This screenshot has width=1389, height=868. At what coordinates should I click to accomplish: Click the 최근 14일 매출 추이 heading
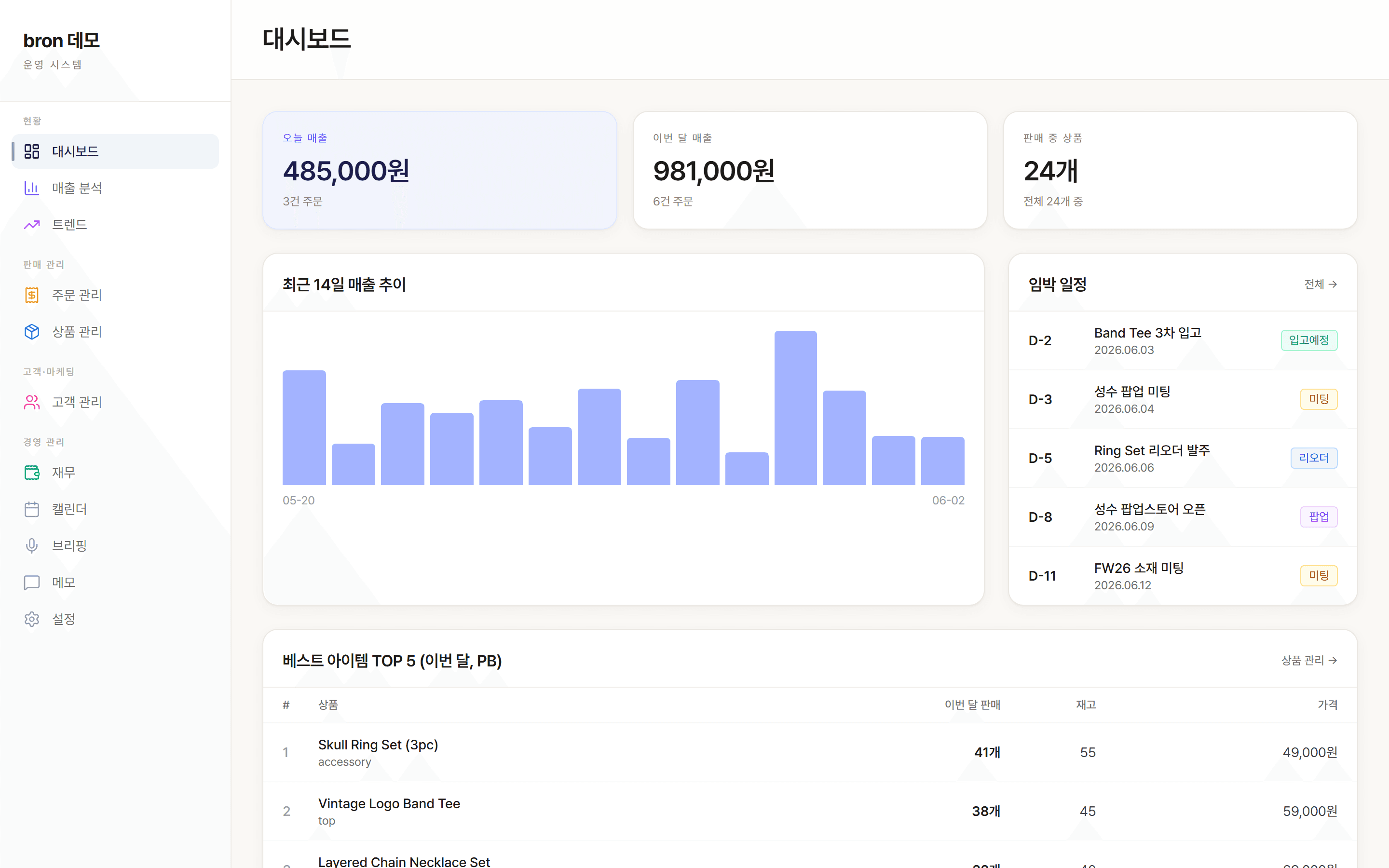(x=344, y=284)
